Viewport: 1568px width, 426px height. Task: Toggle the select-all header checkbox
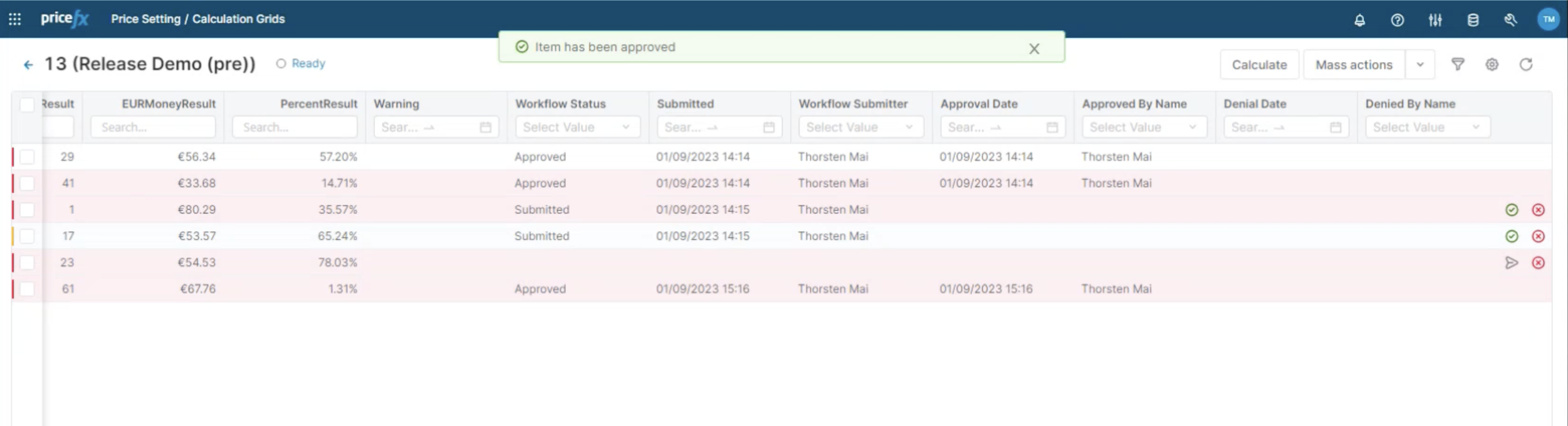coord(27,105)
